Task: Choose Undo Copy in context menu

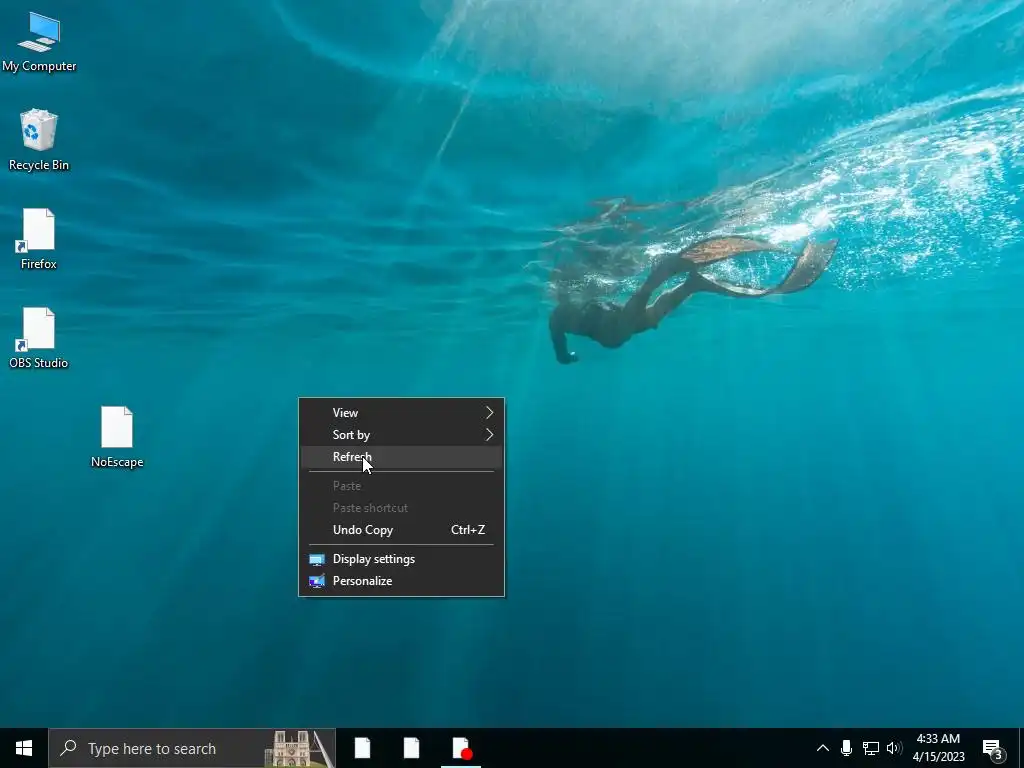Action: 401,530
